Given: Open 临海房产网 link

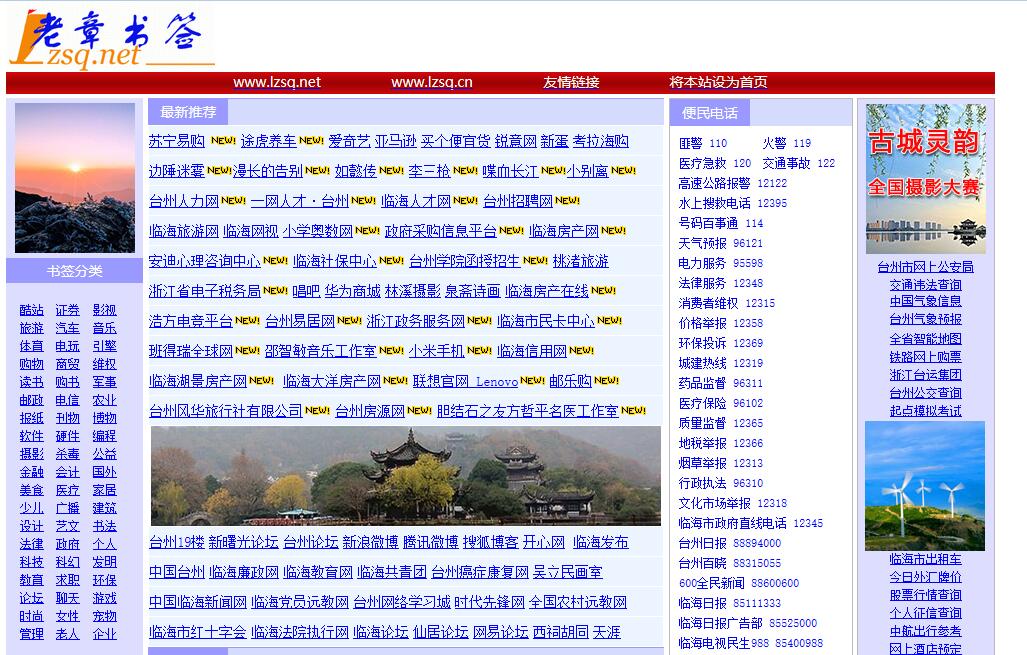Looking at the screenshot, I should coord(564,231).
